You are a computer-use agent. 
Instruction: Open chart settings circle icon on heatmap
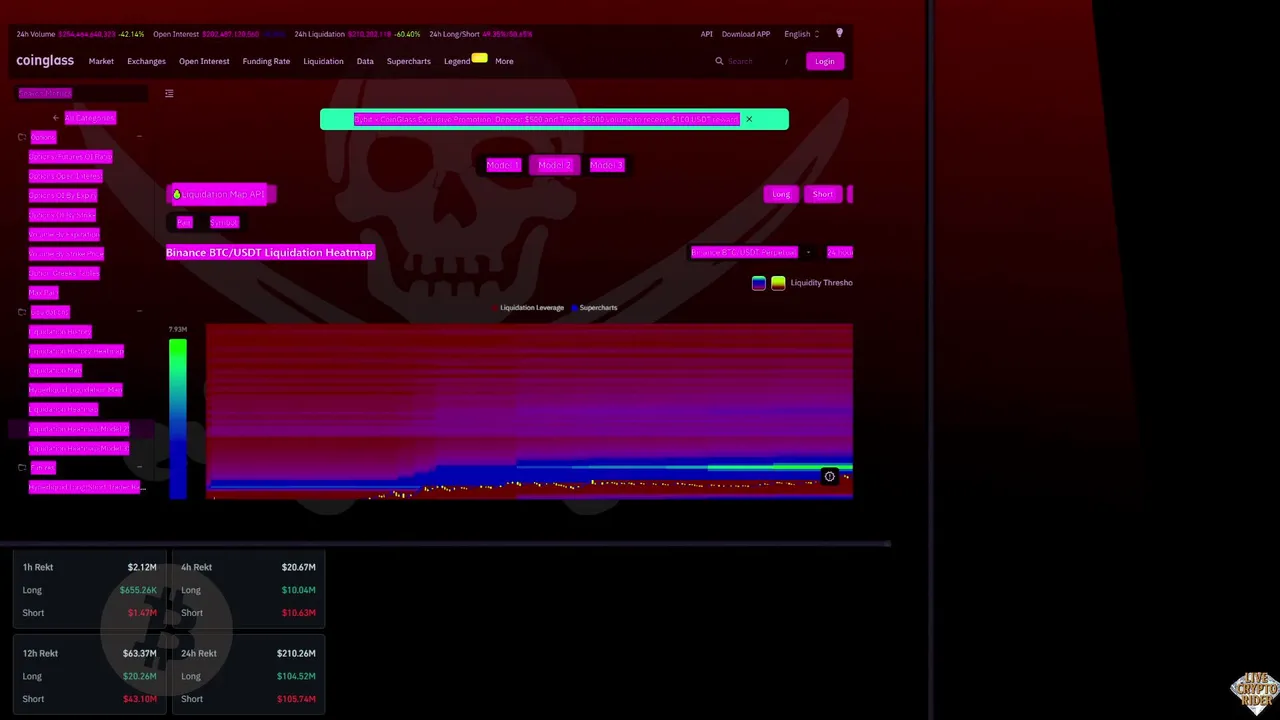829,477
